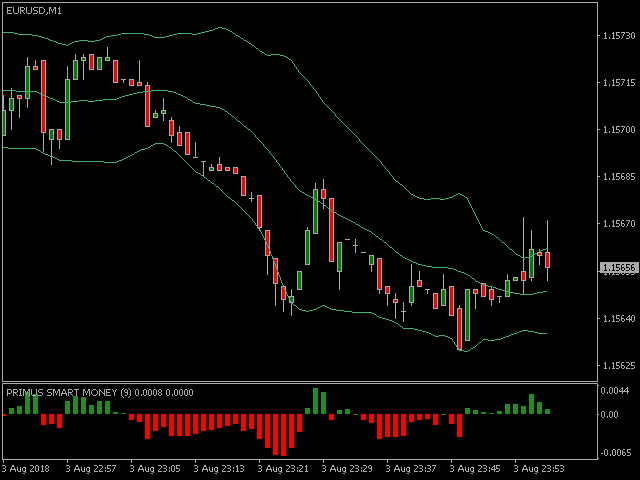Click time label 3 Aug 2018
Viewport: 640px width, 480px height.
coord(26,469)
